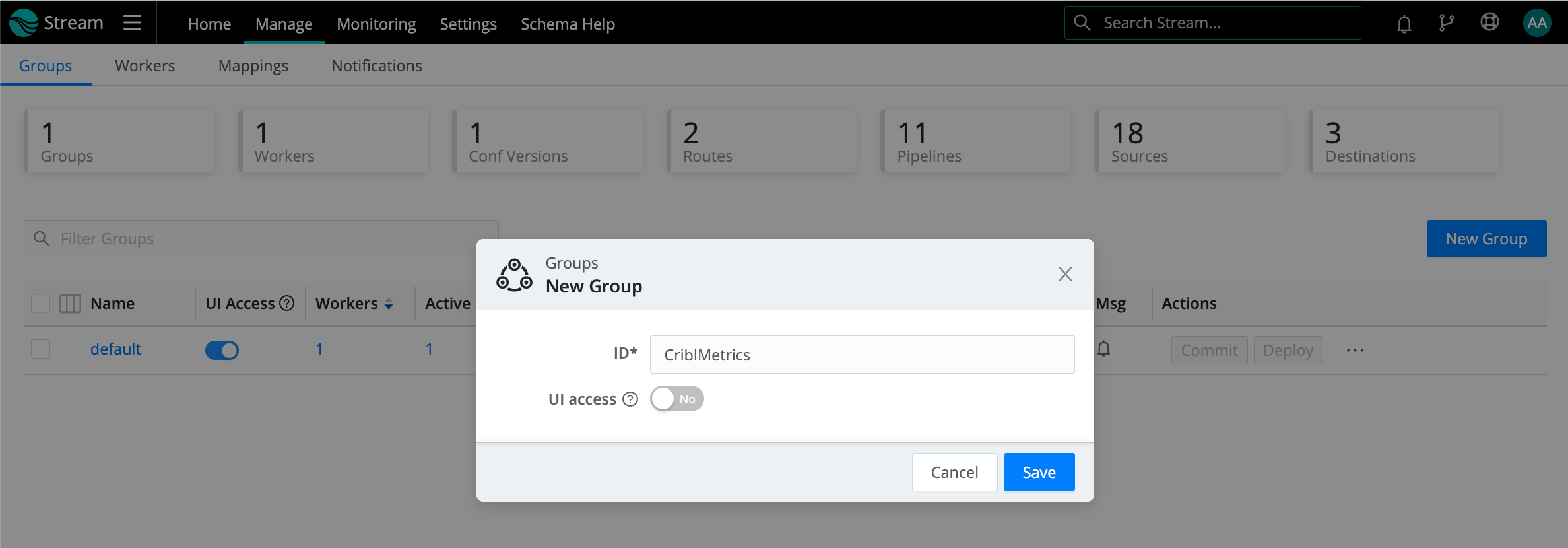Viewport: 1568px width, 548px height.
Task: Click the 1 Groups summary card
Action: click(119, 141)
